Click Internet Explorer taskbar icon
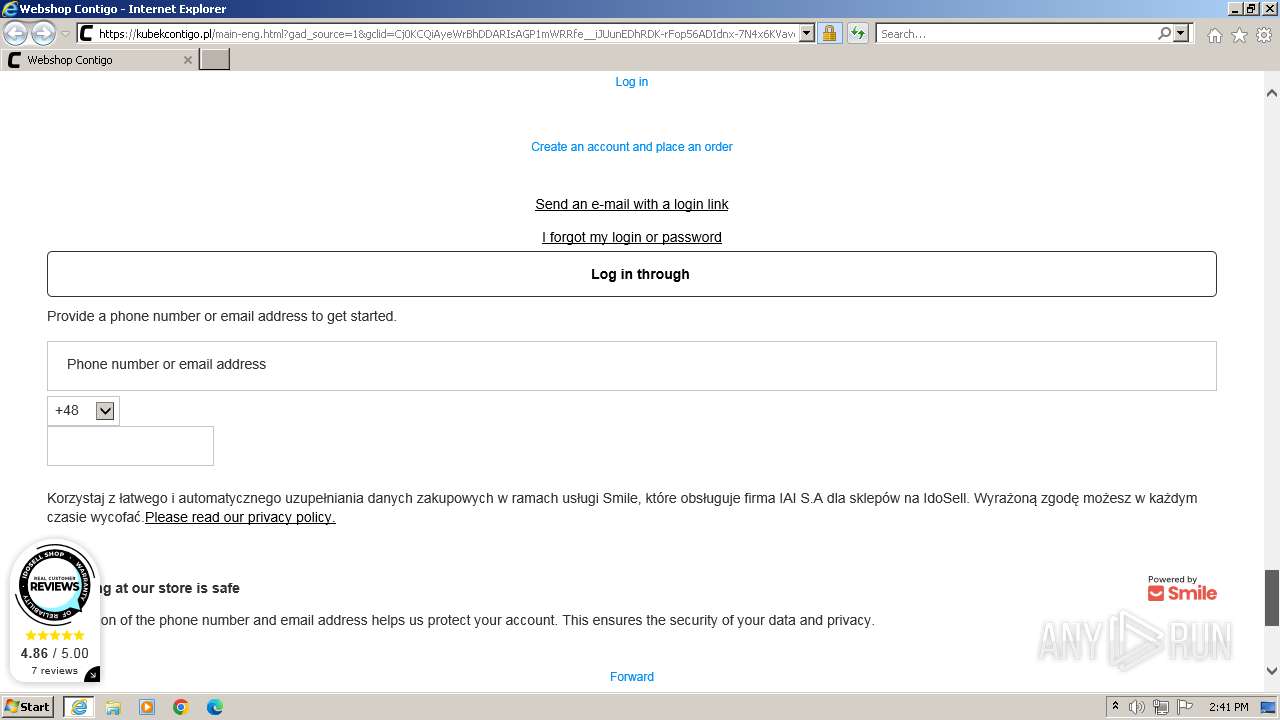Viewport: 1280px width, 720px height. (79, 707)
